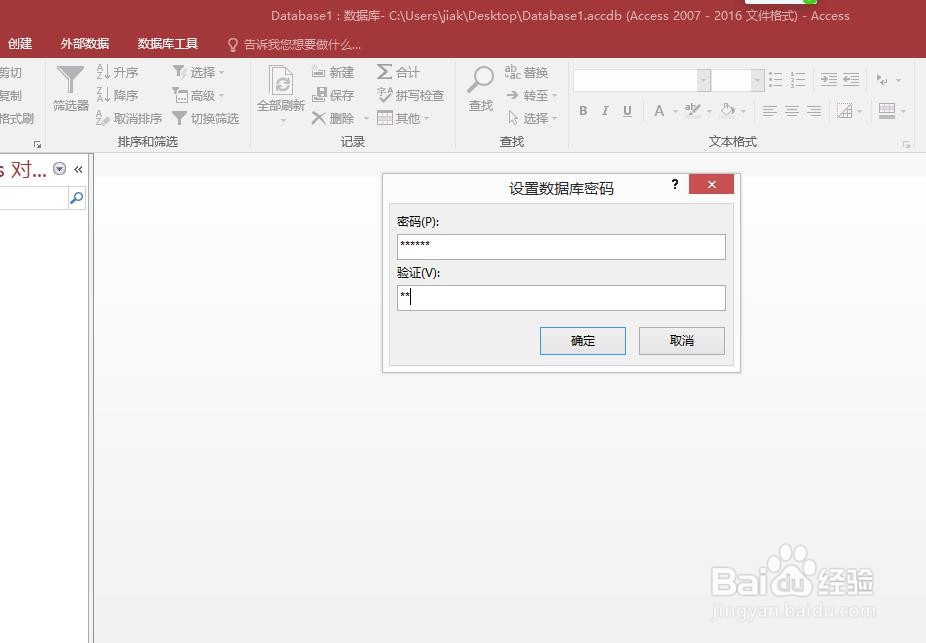Open the 转至 go-to dropdown
Screen dimensions: 926x643
[531, 95]
